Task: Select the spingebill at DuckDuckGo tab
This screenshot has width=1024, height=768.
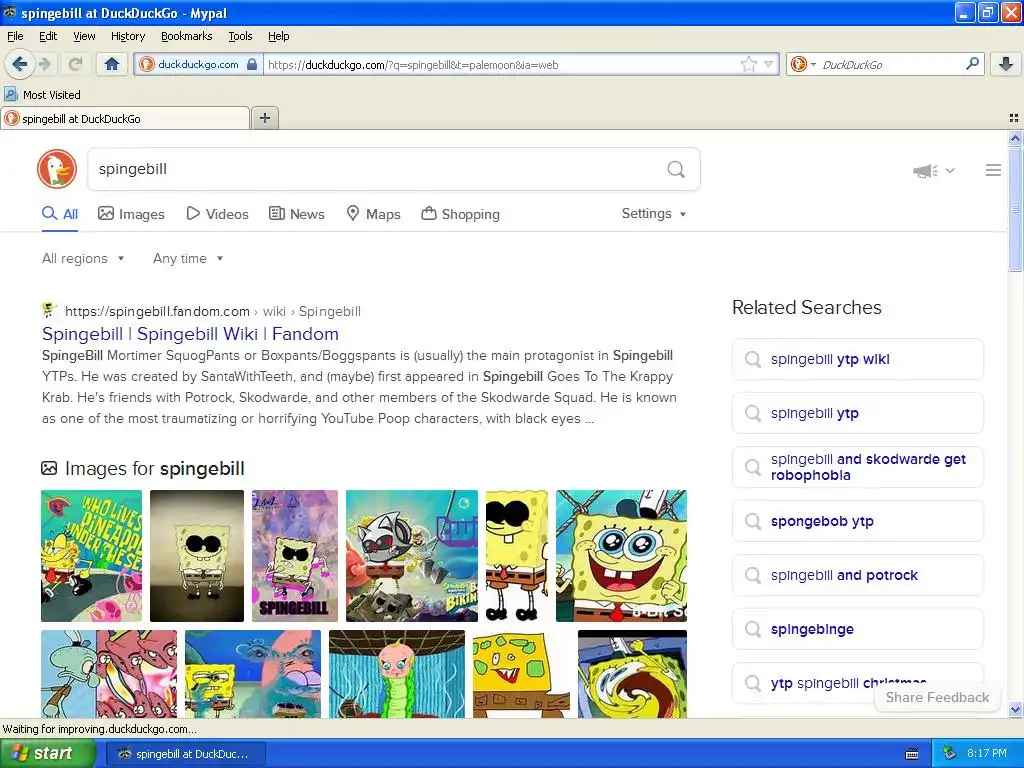Action: [125, 118]
